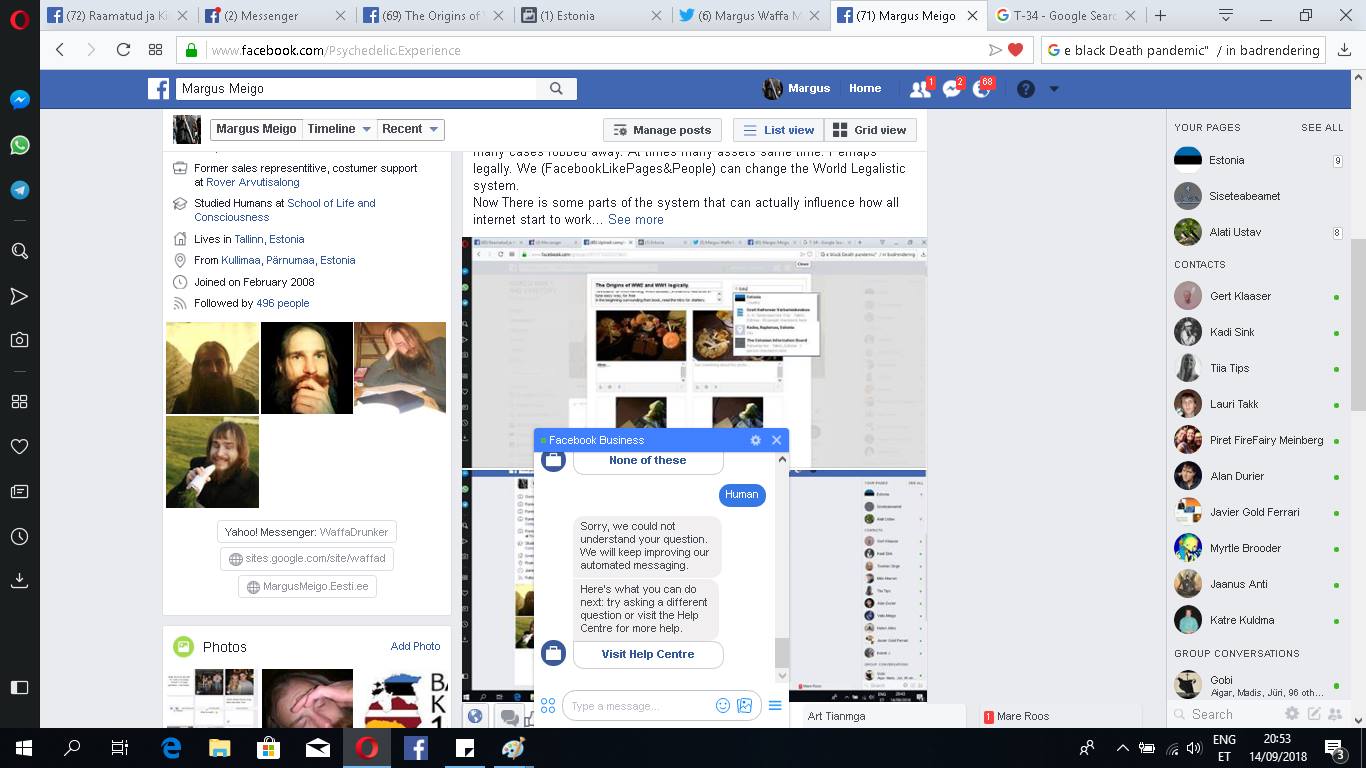Open My Flow in the Opera sidebar

click(x=19, y=295)
